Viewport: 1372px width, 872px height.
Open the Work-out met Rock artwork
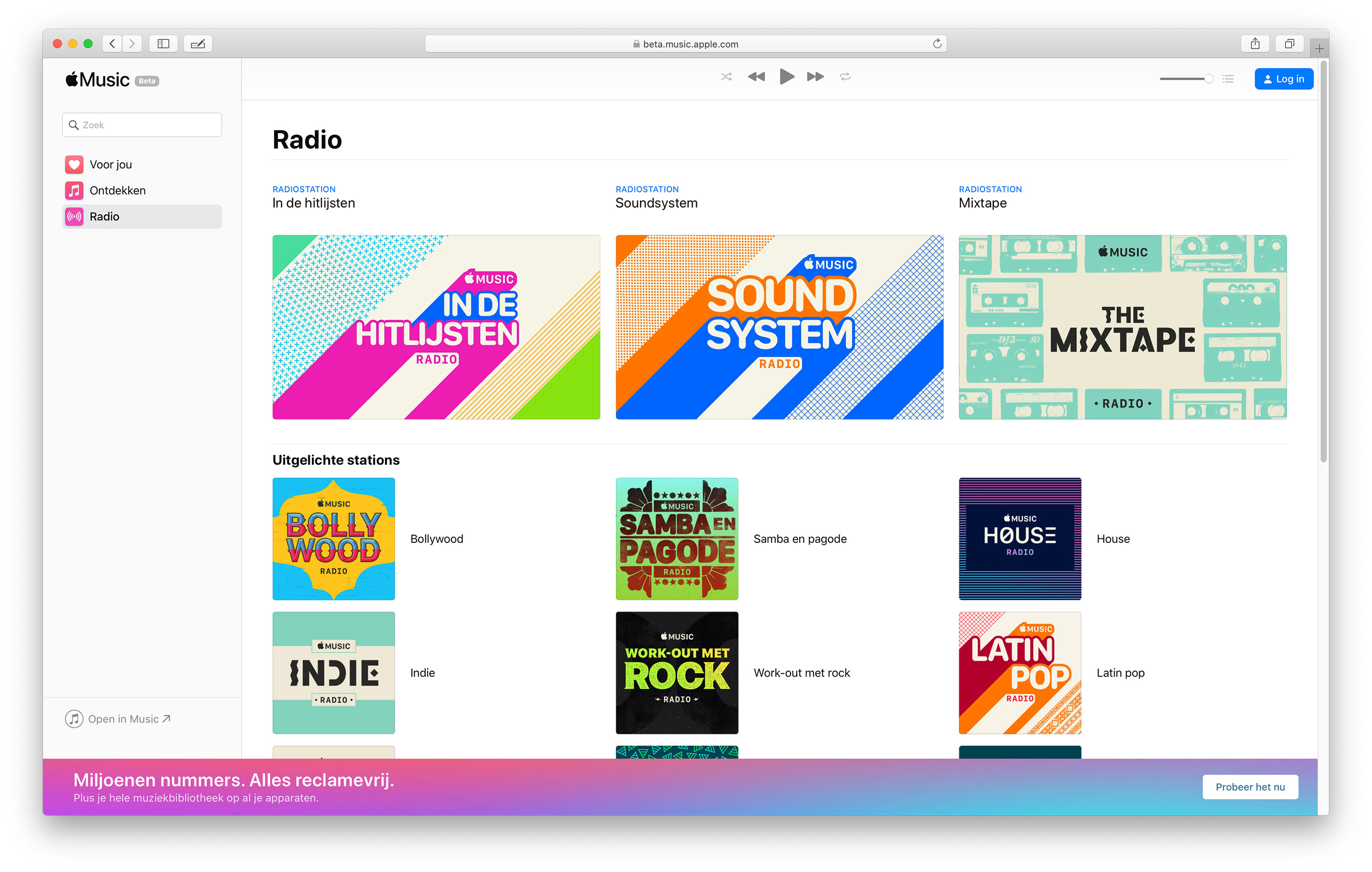677,672
